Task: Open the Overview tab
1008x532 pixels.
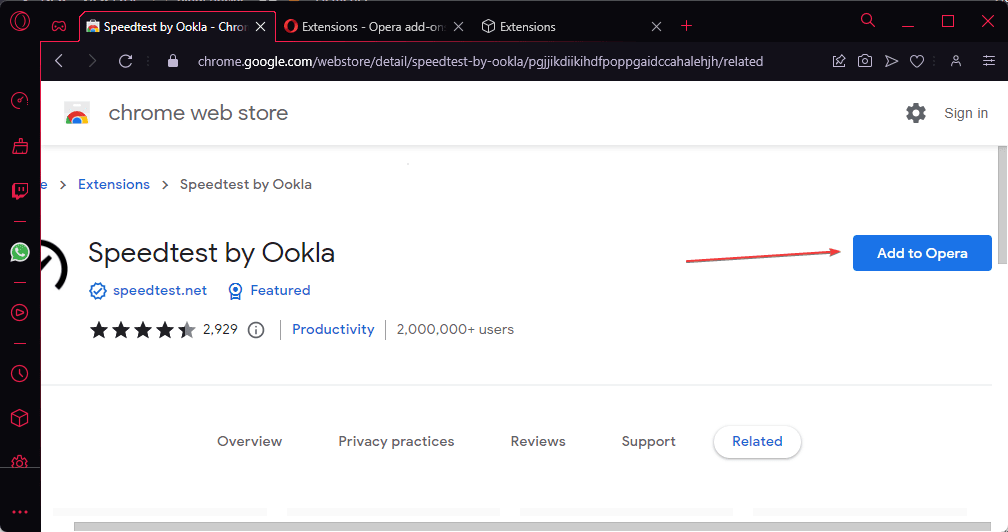Action: (249, 441)
